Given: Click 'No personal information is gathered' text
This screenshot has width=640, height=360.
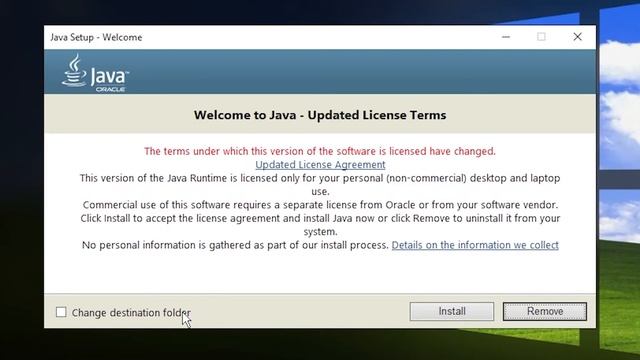Looking at the screenshot, I should pyautogui.click(x=235, y=245).
